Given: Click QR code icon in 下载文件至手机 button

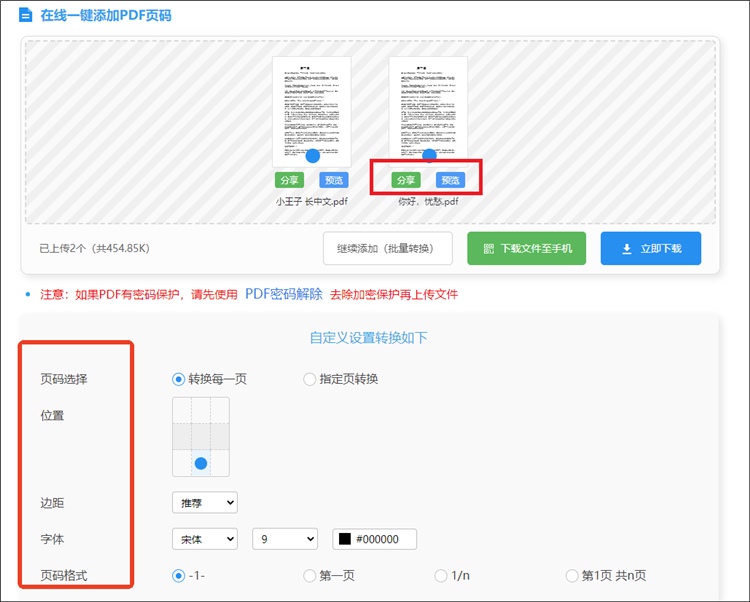Looking at the screenshot, I should 488,249.
